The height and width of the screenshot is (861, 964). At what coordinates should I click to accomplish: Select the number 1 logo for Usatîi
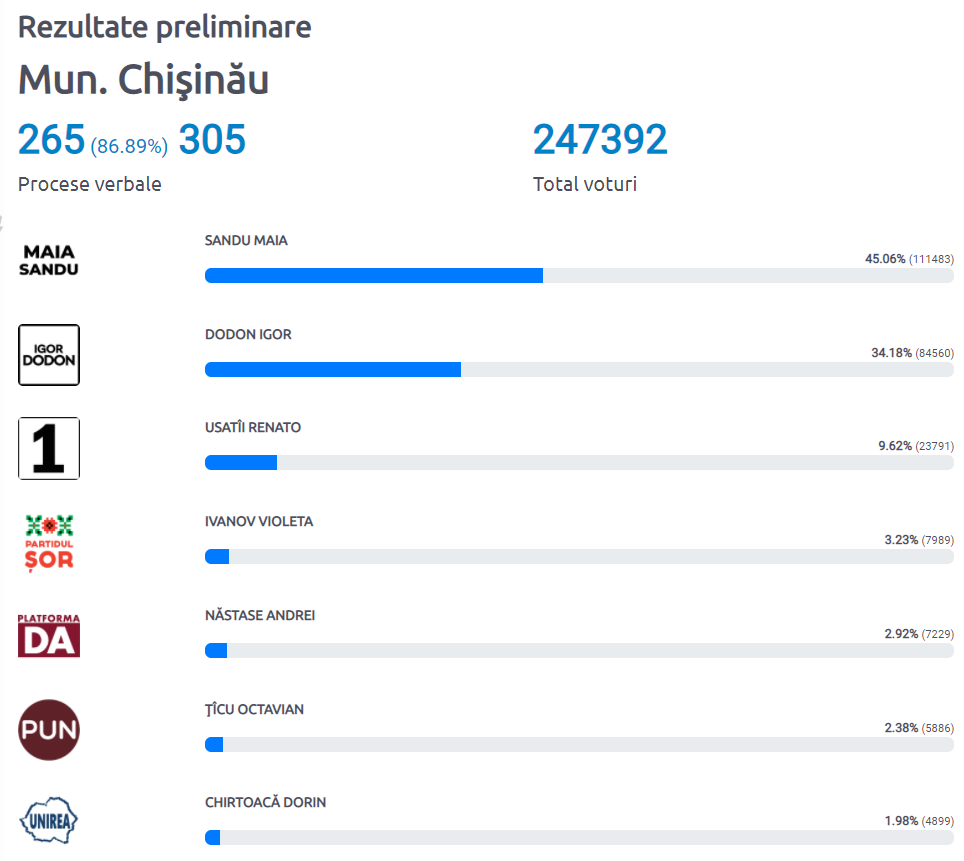[49, 448]
